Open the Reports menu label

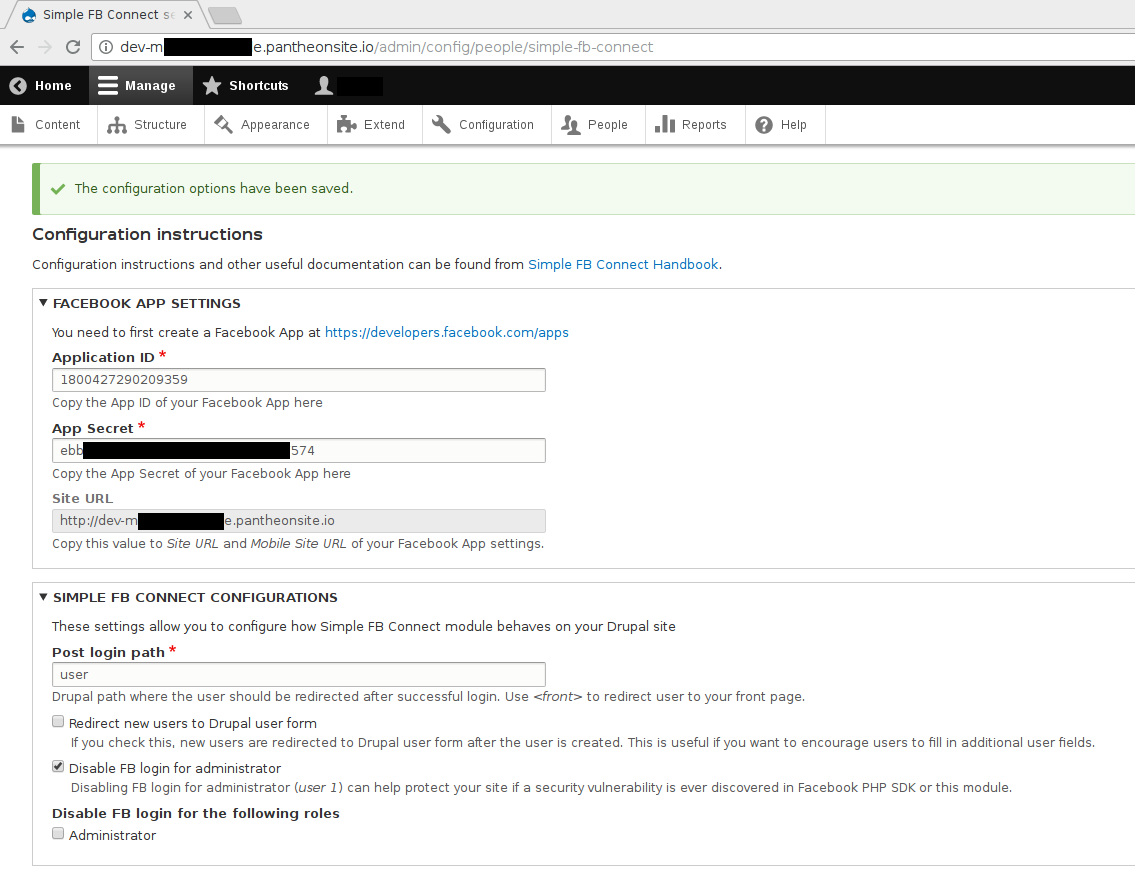click(x=704, y=124)
